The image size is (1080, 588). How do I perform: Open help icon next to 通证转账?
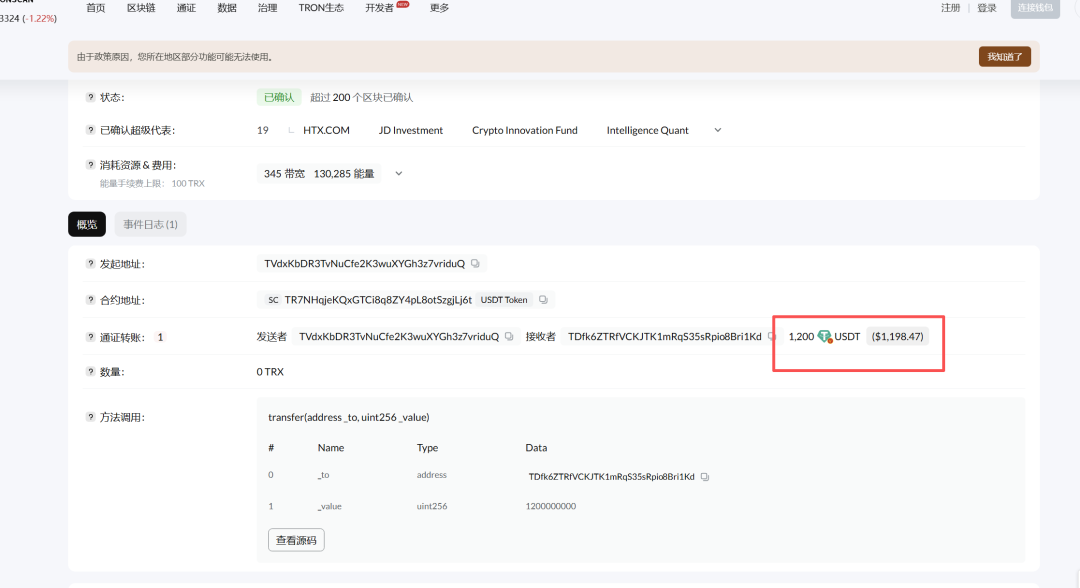pos(90,337)
